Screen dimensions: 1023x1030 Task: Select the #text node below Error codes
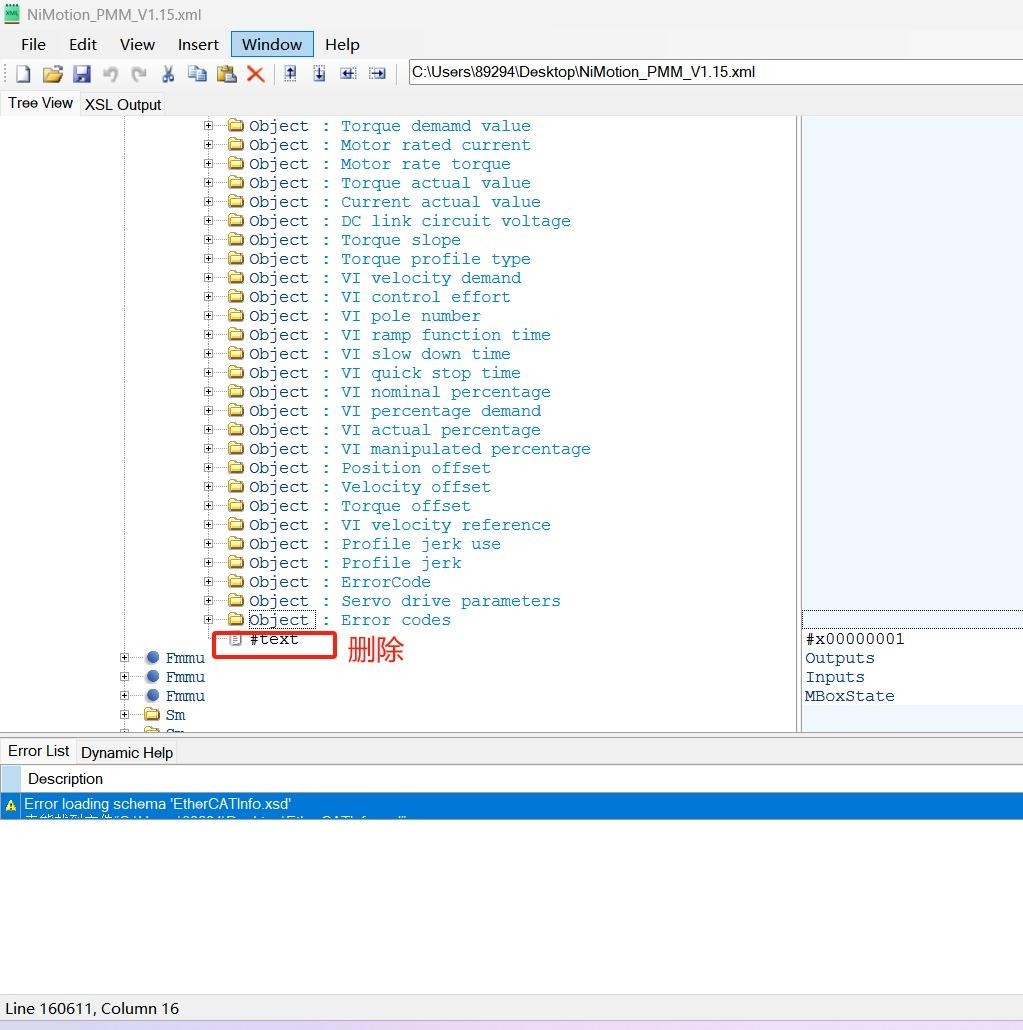274,639
